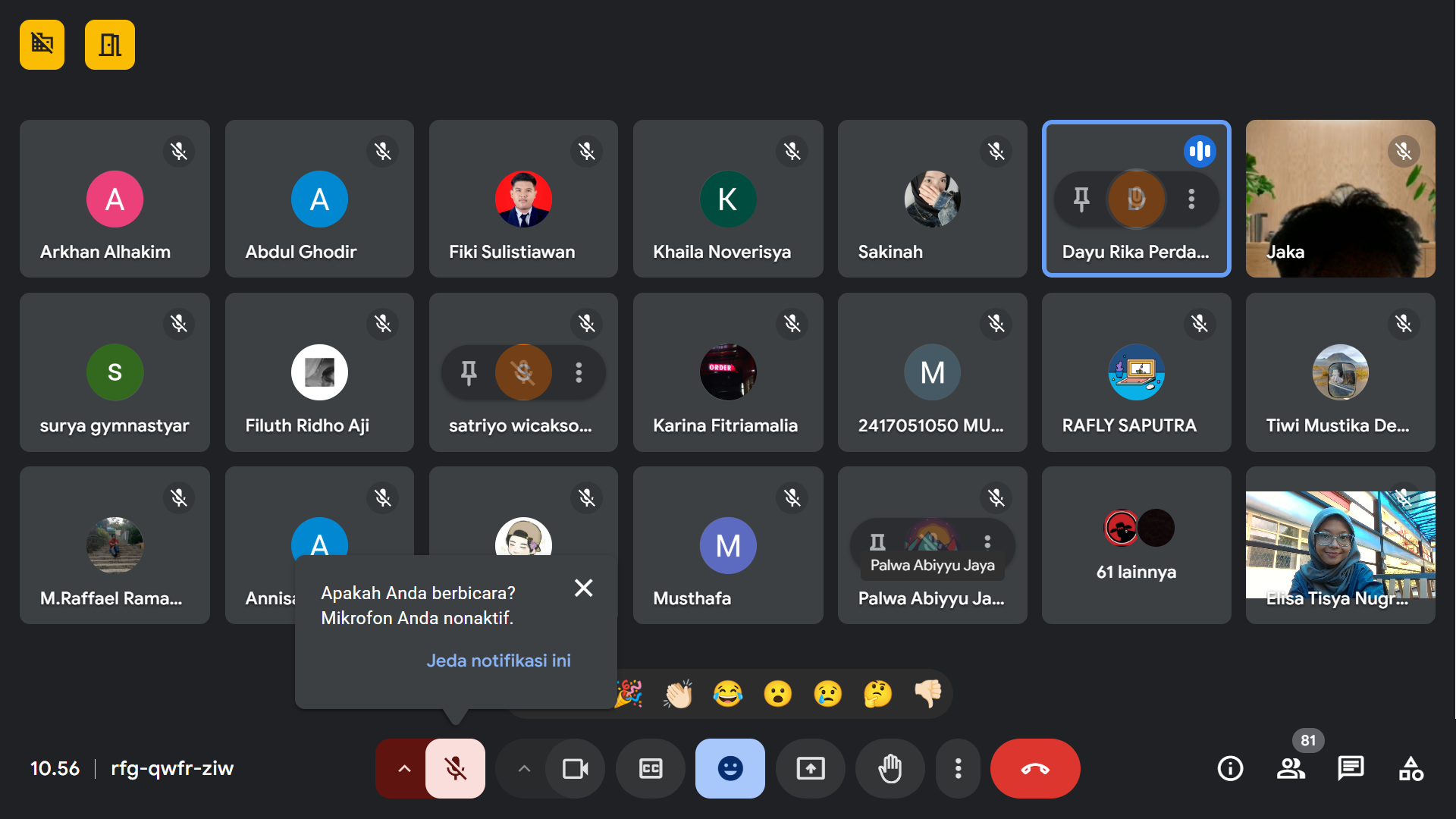Click the yellow crossed-grid extension icon

(x=42, y=45)
